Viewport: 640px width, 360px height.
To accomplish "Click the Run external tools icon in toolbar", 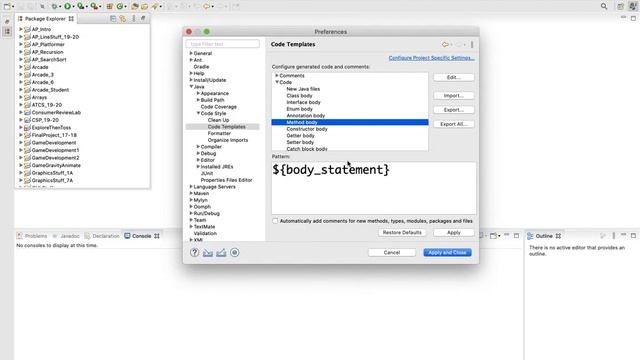I will 94,6.
